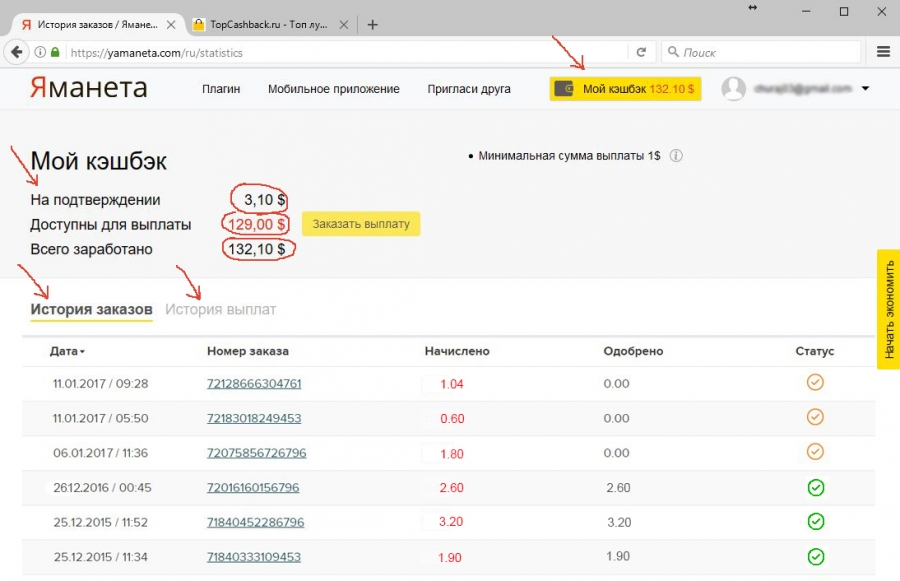
Task: Click date 11.01.2017 / 09:28
Action: coord(100,384)
